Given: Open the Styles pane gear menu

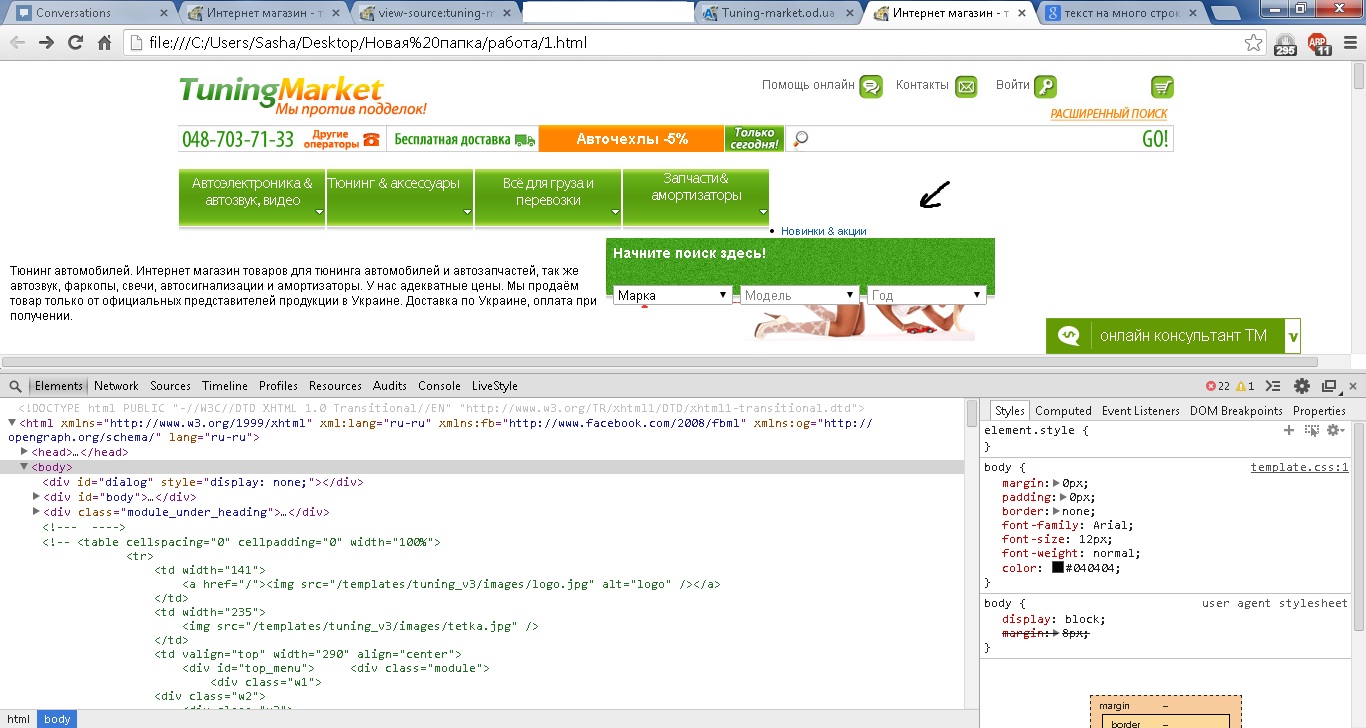Looking at the screenshot, I should [1335, 430].
